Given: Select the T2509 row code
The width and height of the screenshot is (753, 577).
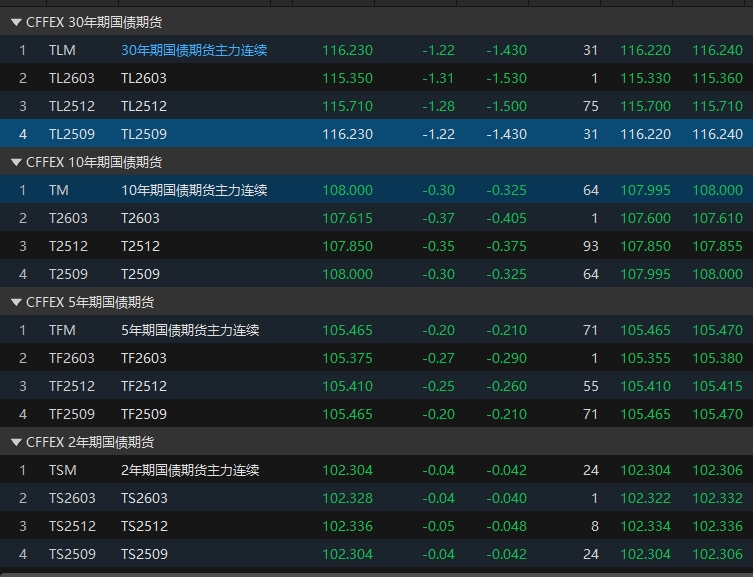Looking at the screenshot, I should pos(68,274).
